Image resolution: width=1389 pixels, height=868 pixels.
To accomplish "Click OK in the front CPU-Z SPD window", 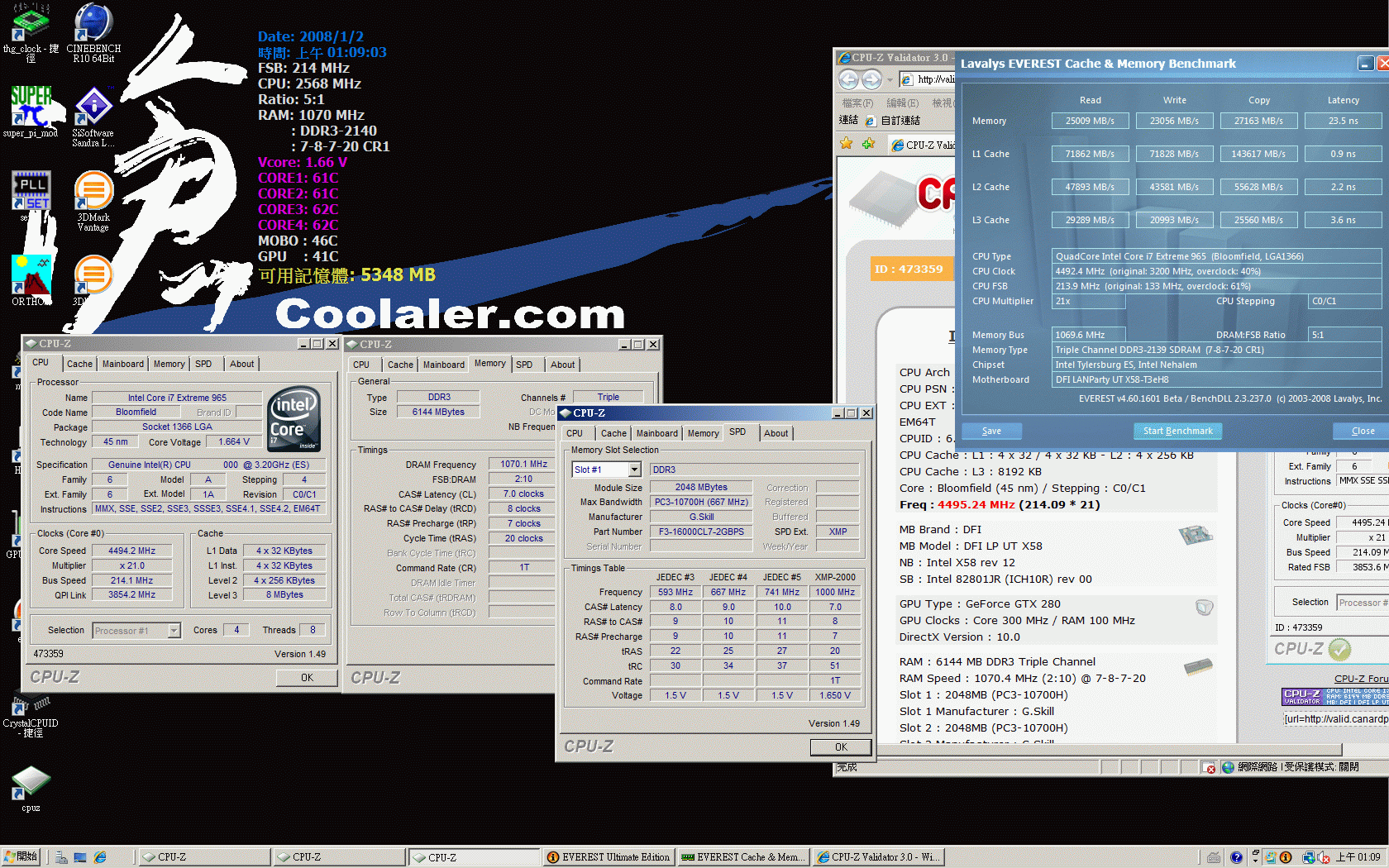I will click(841, 746).
